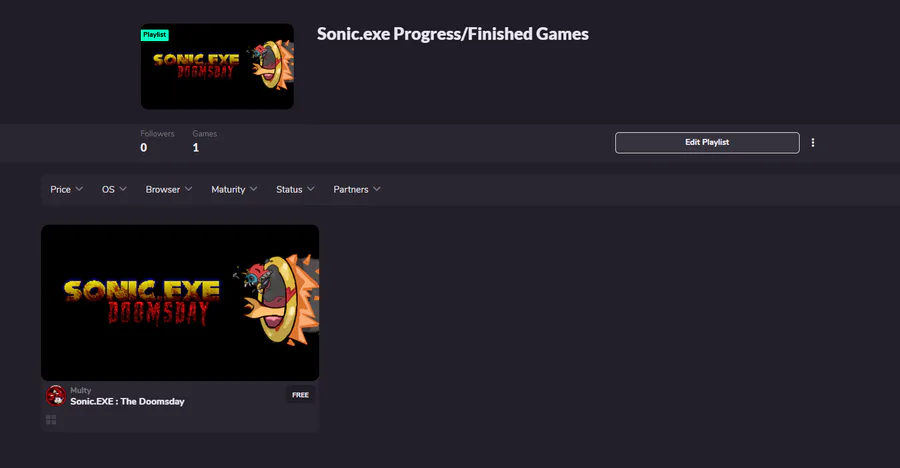This screenshot has height=468, width=900.
Task: Open the Sonic.EXE : The Doomsday title link
Action: coord(127,401)
